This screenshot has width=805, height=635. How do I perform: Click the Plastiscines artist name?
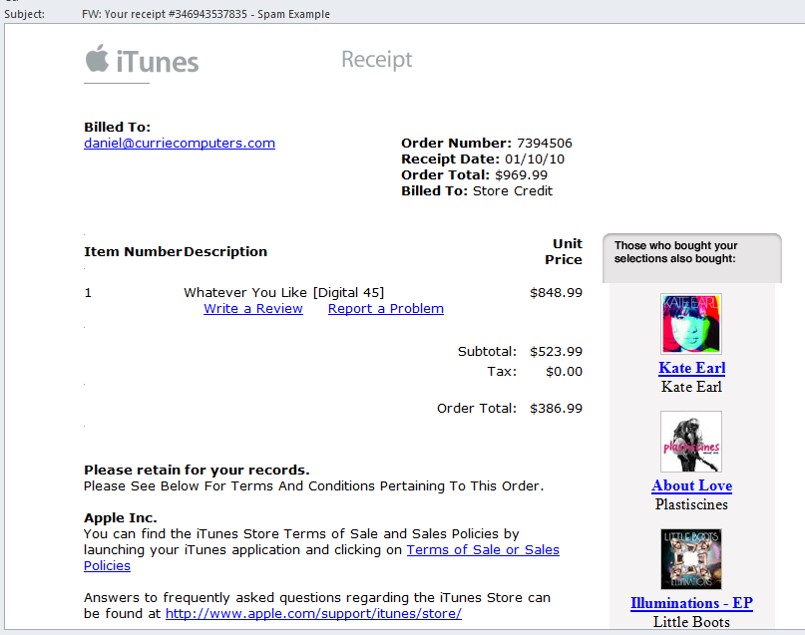click(x=692, y=505)
